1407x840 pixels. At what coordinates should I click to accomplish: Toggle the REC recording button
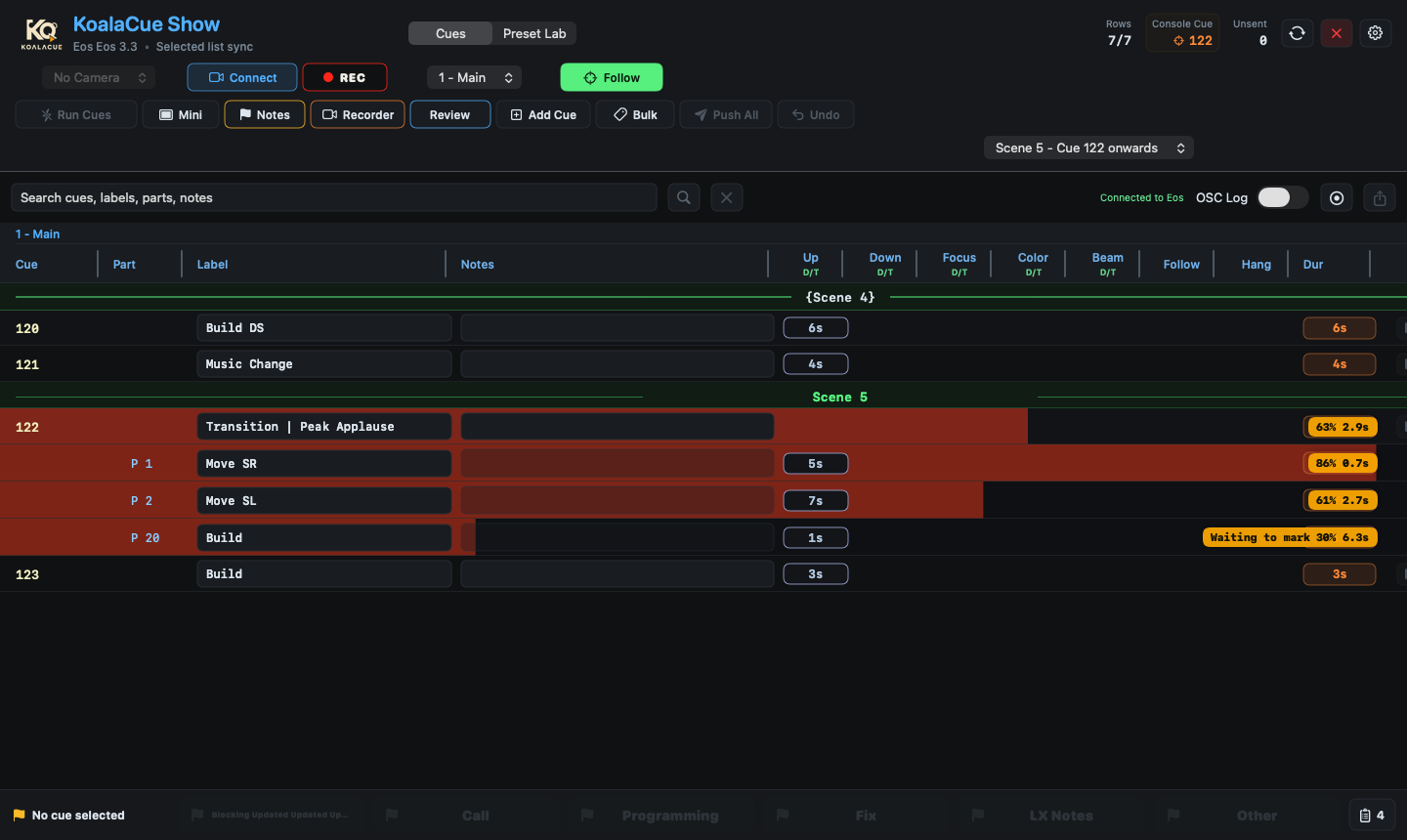[345, 77]
